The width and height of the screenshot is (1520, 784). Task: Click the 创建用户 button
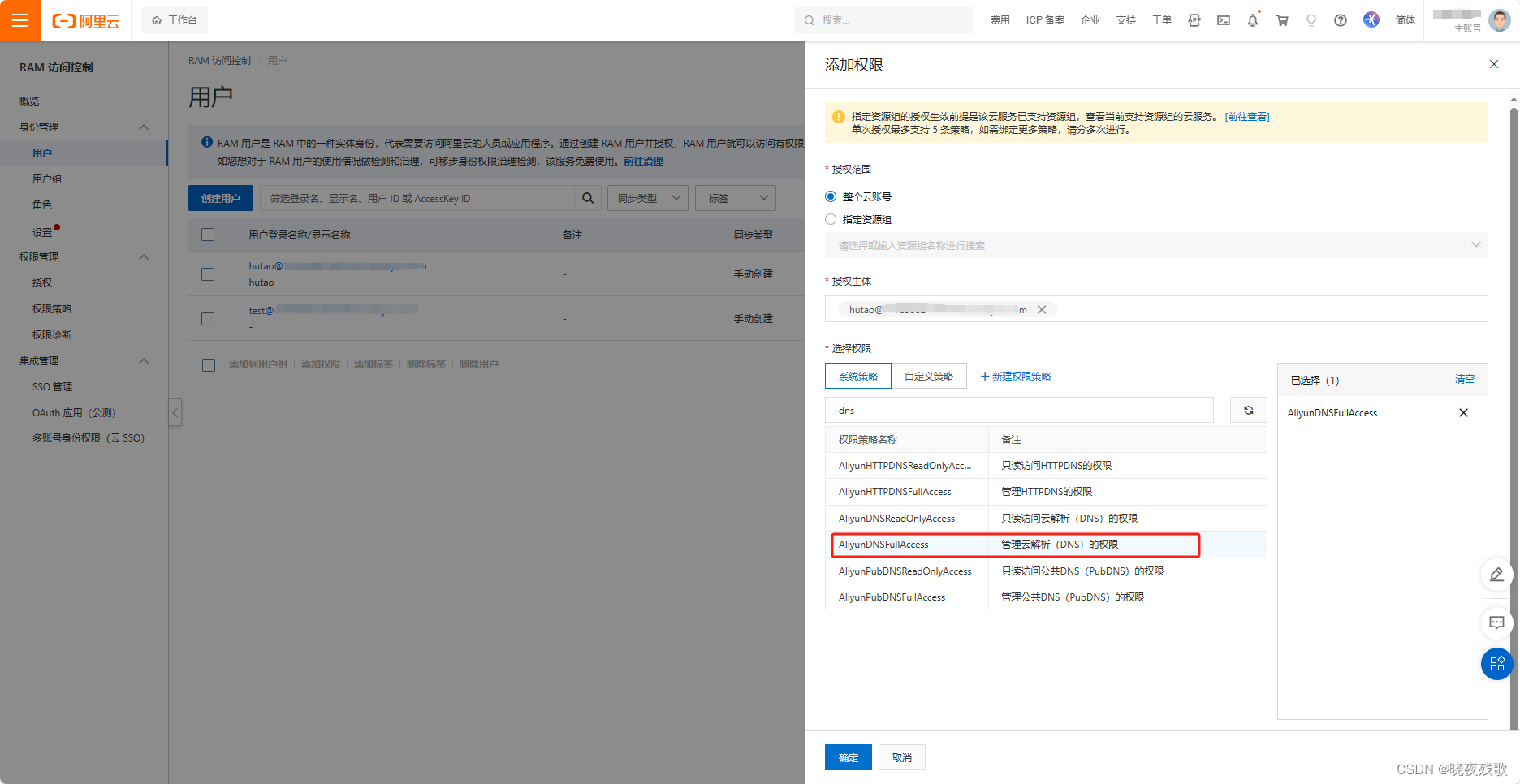click(221, 198)
